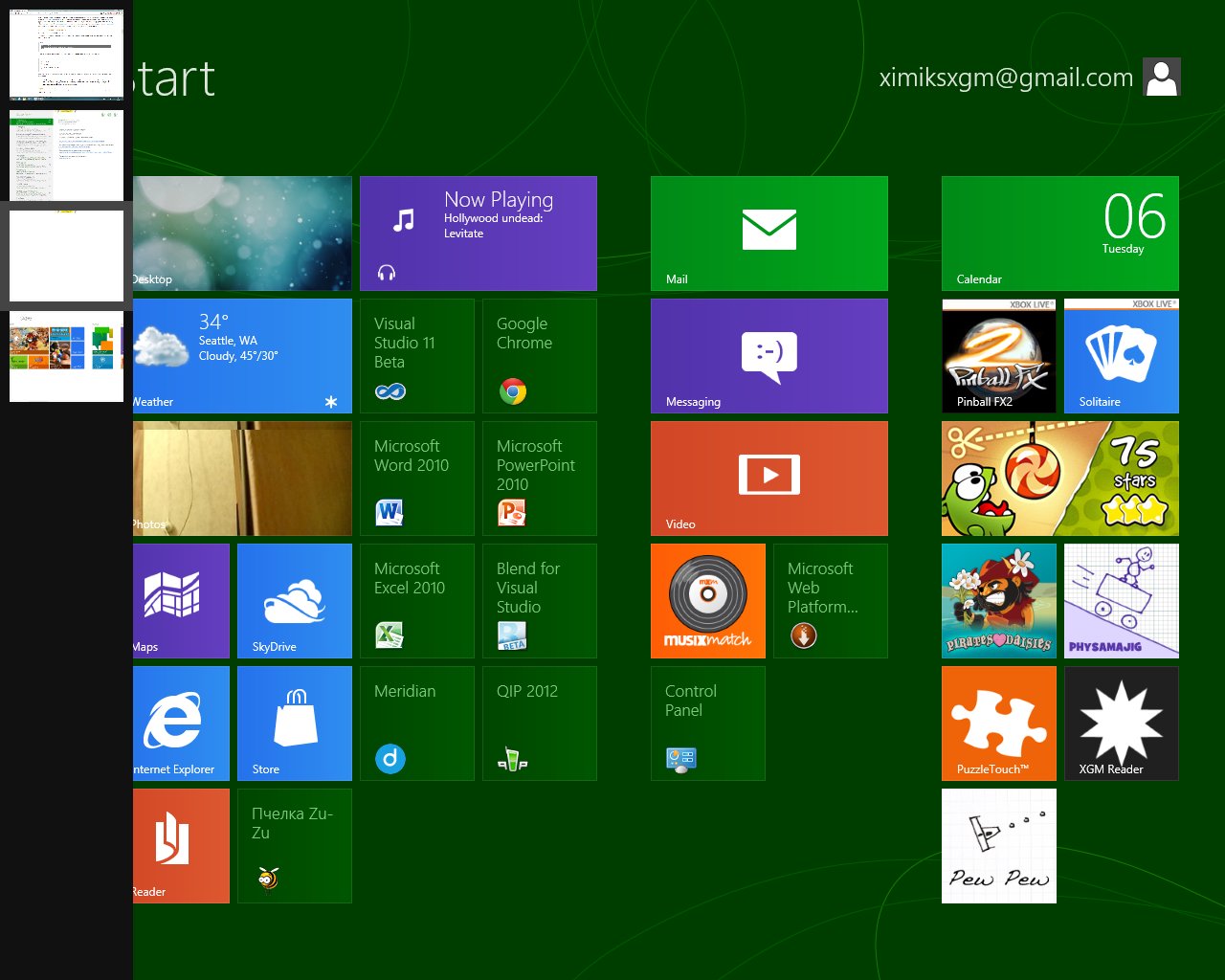Start the PuzzleTouch game tile
This screenshot has width=1225, height=980.
999,724
